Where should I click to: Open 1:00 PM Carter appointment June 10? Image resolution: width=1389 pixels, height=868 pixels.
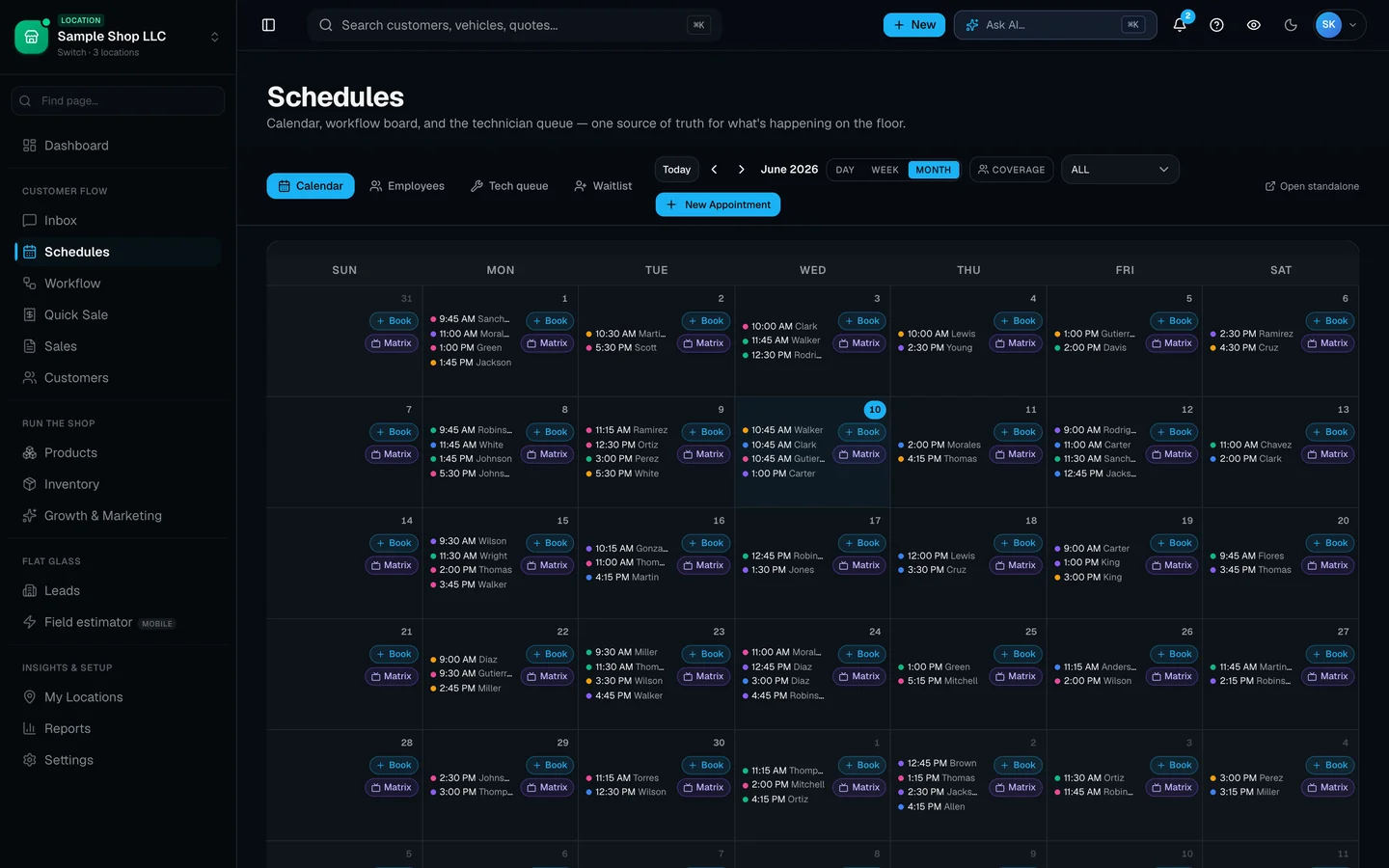click(x=778, y=474)
